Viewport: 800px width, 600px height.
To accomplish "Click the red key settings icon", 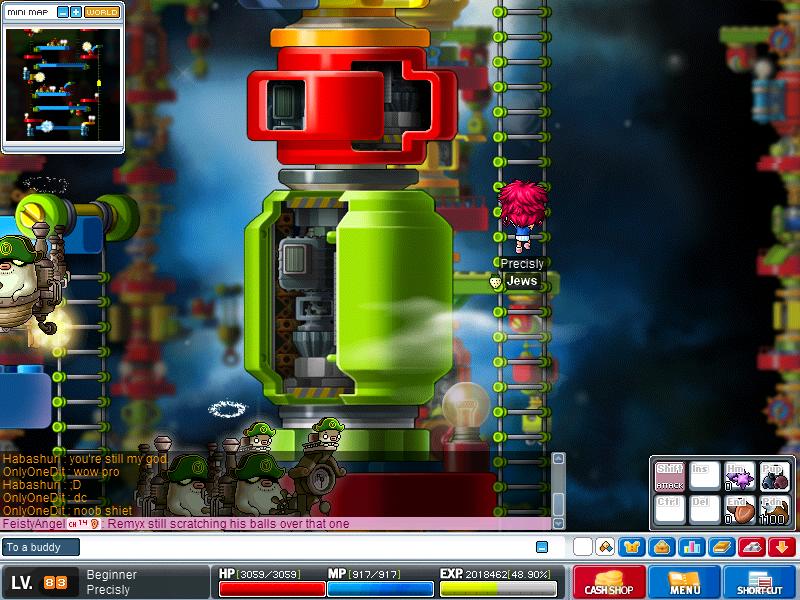I will point(752,547).
